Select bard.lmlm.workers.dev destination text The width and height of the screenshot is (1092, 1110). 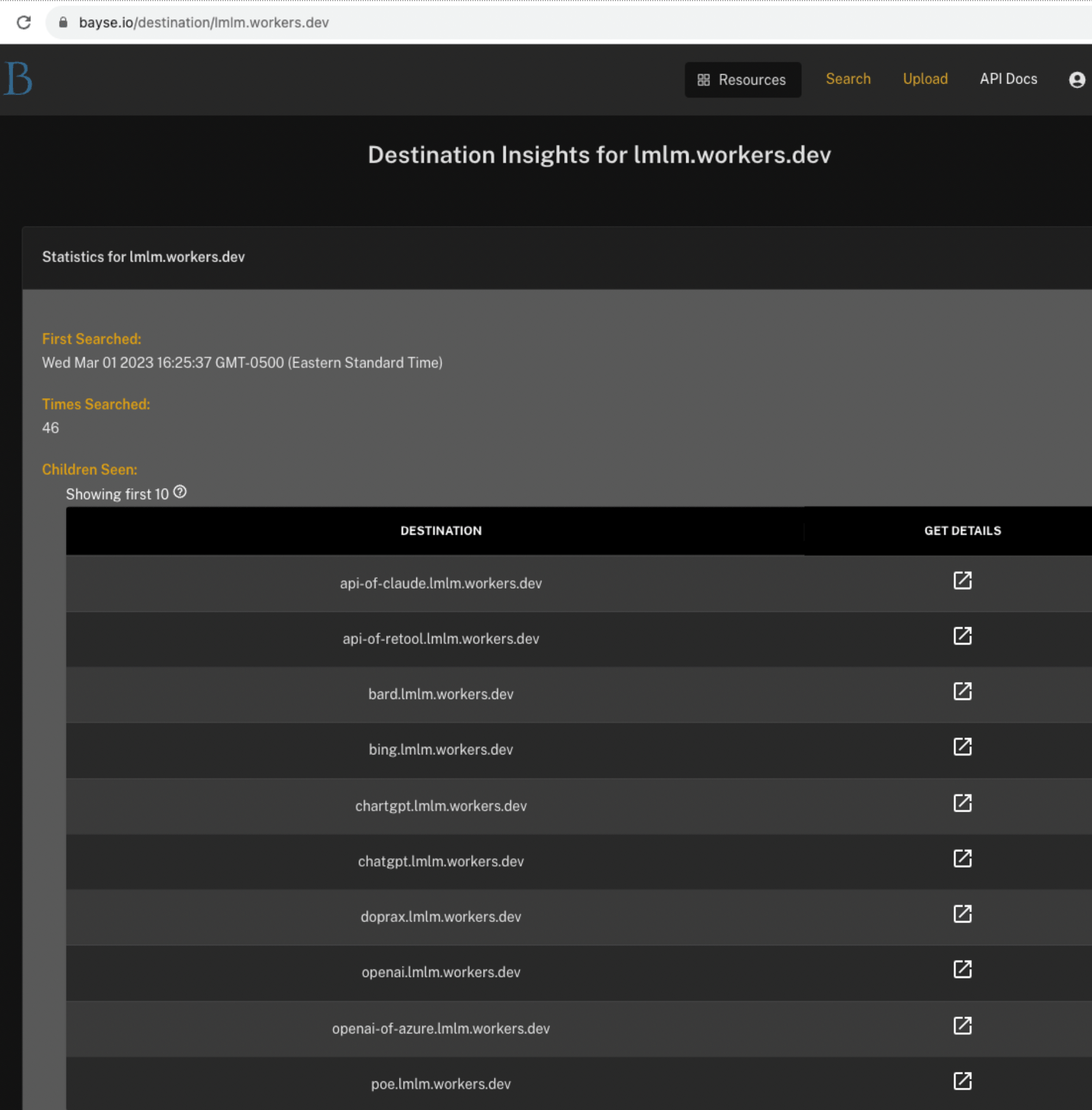click(x=441, y=694)
